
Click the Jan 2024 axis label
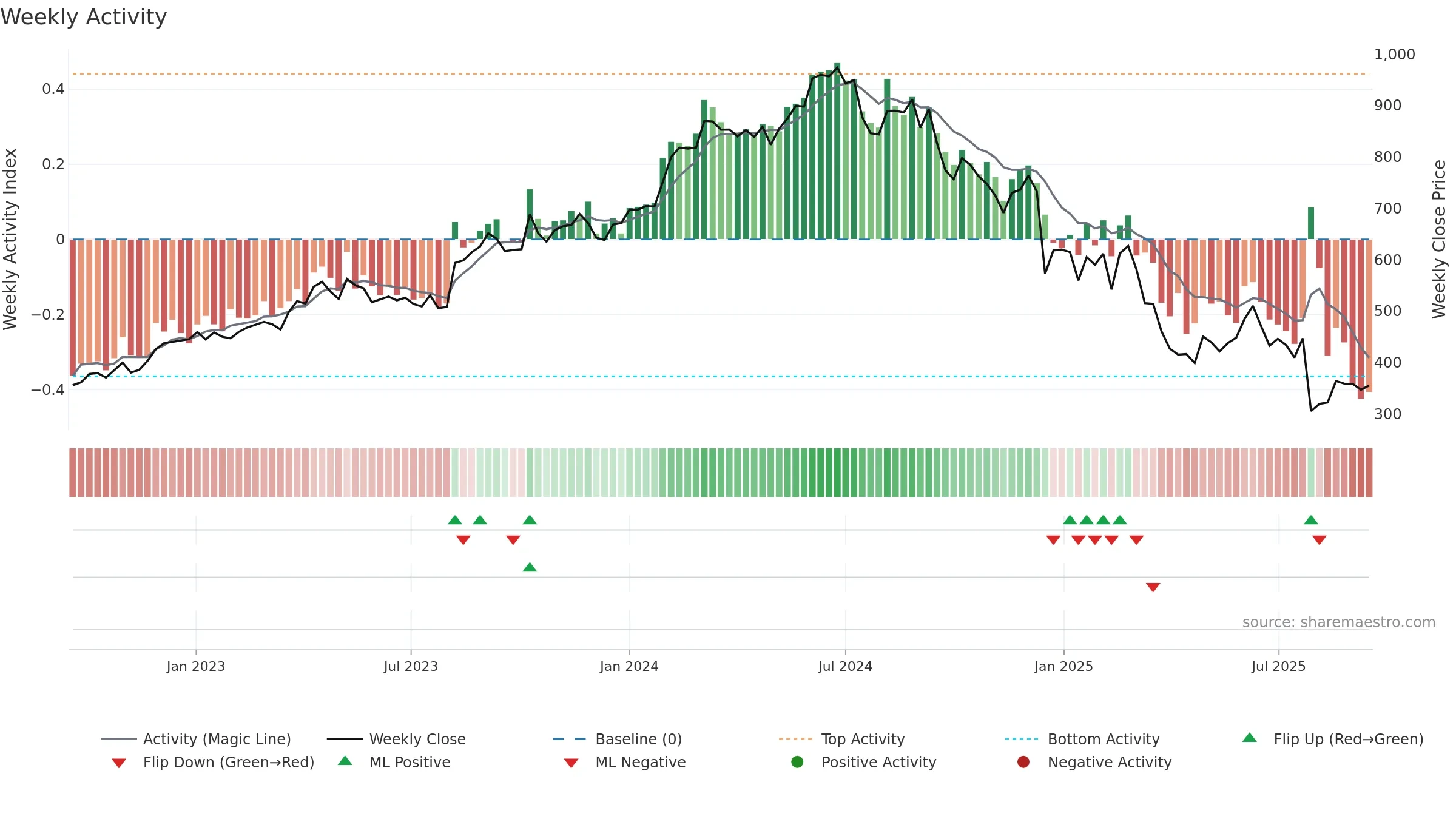tap(629, 666)
